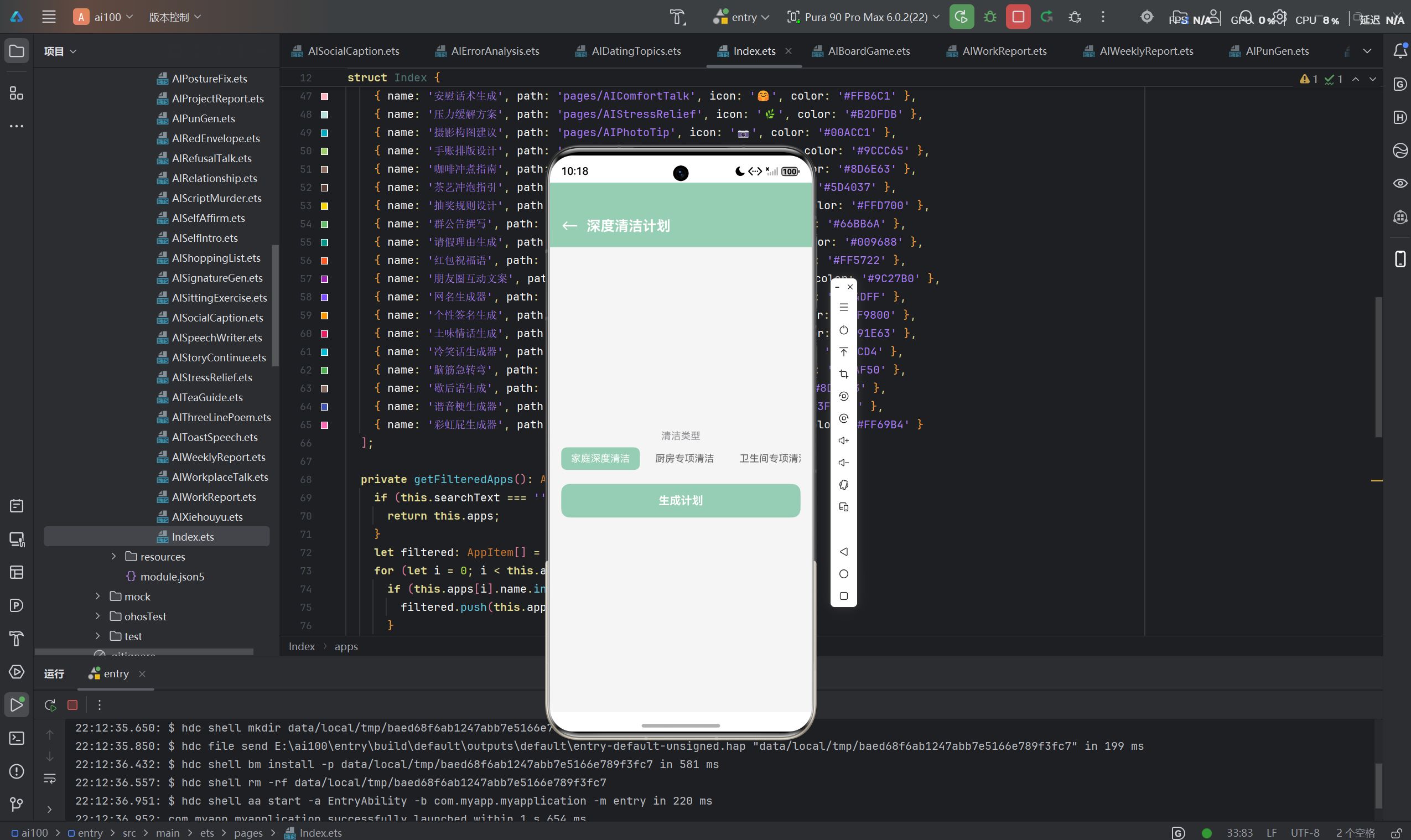Click the UTF-8 encoding indicator
1411x840 pixels.
pyautogui.click(x=1305, y=833)
